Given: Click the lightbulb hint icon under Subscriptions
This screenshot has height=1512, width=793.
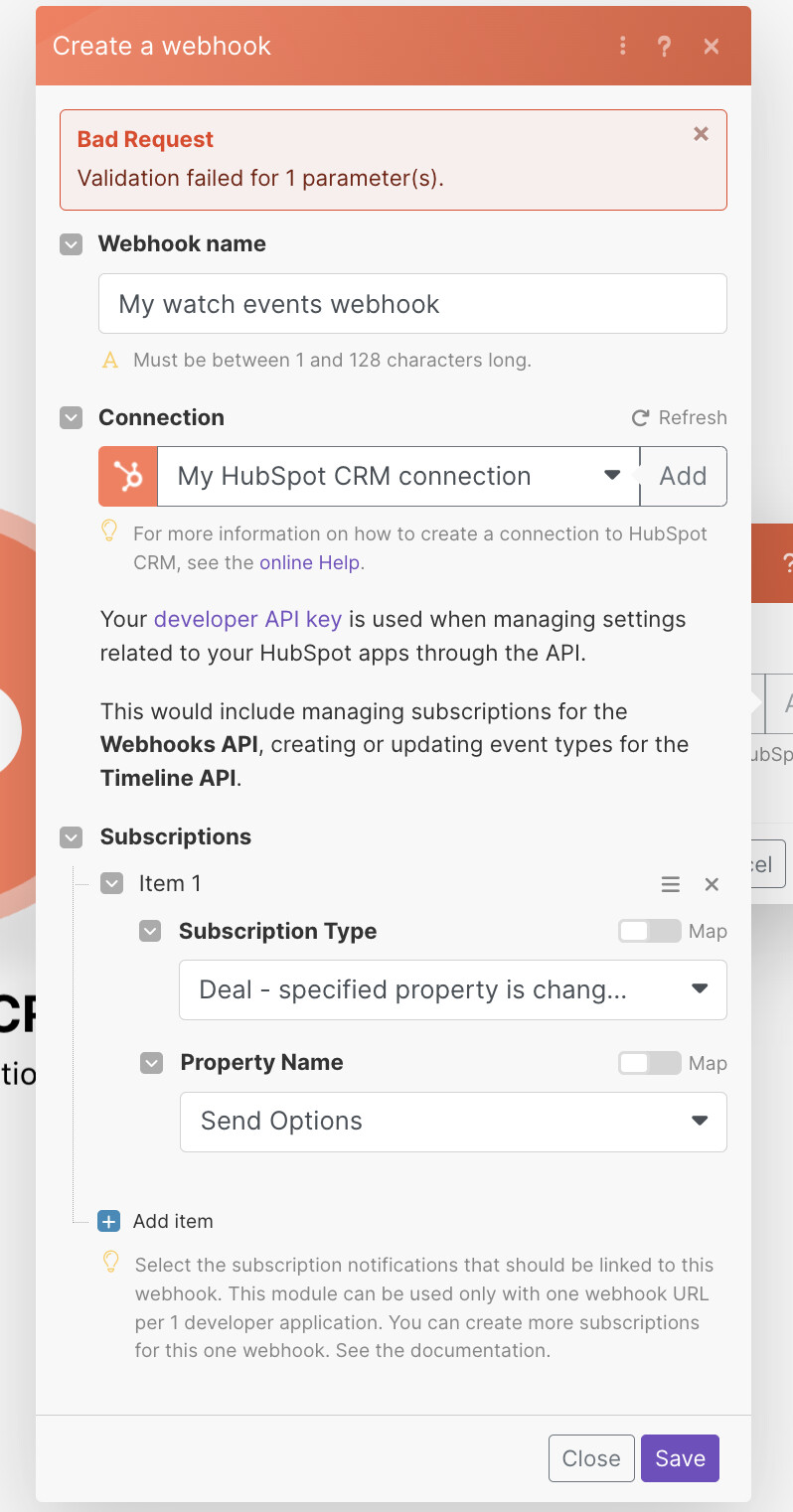Looking at the screenshot, I should pos(111,1263).
